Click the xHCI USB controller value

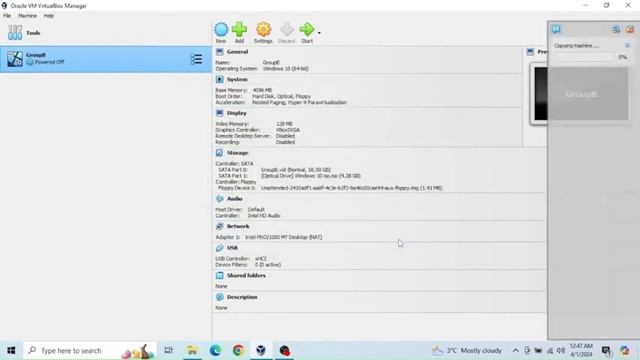(x=260, y=259)
